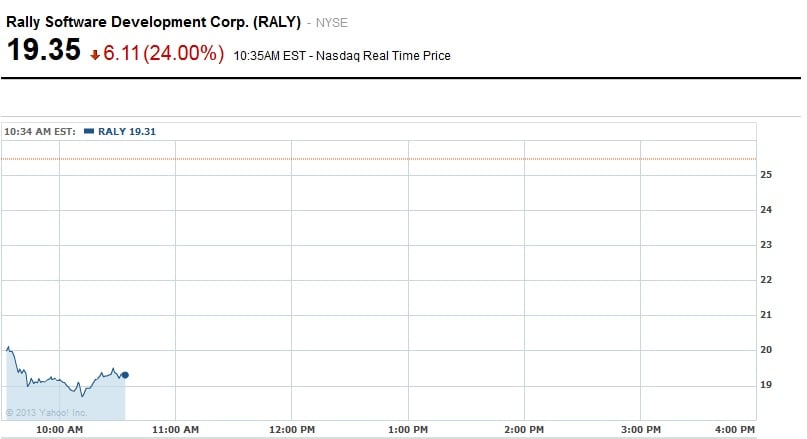Click the NYSE exchange label
The height and width of the screenshot is (439, 807).
(332, 23)
